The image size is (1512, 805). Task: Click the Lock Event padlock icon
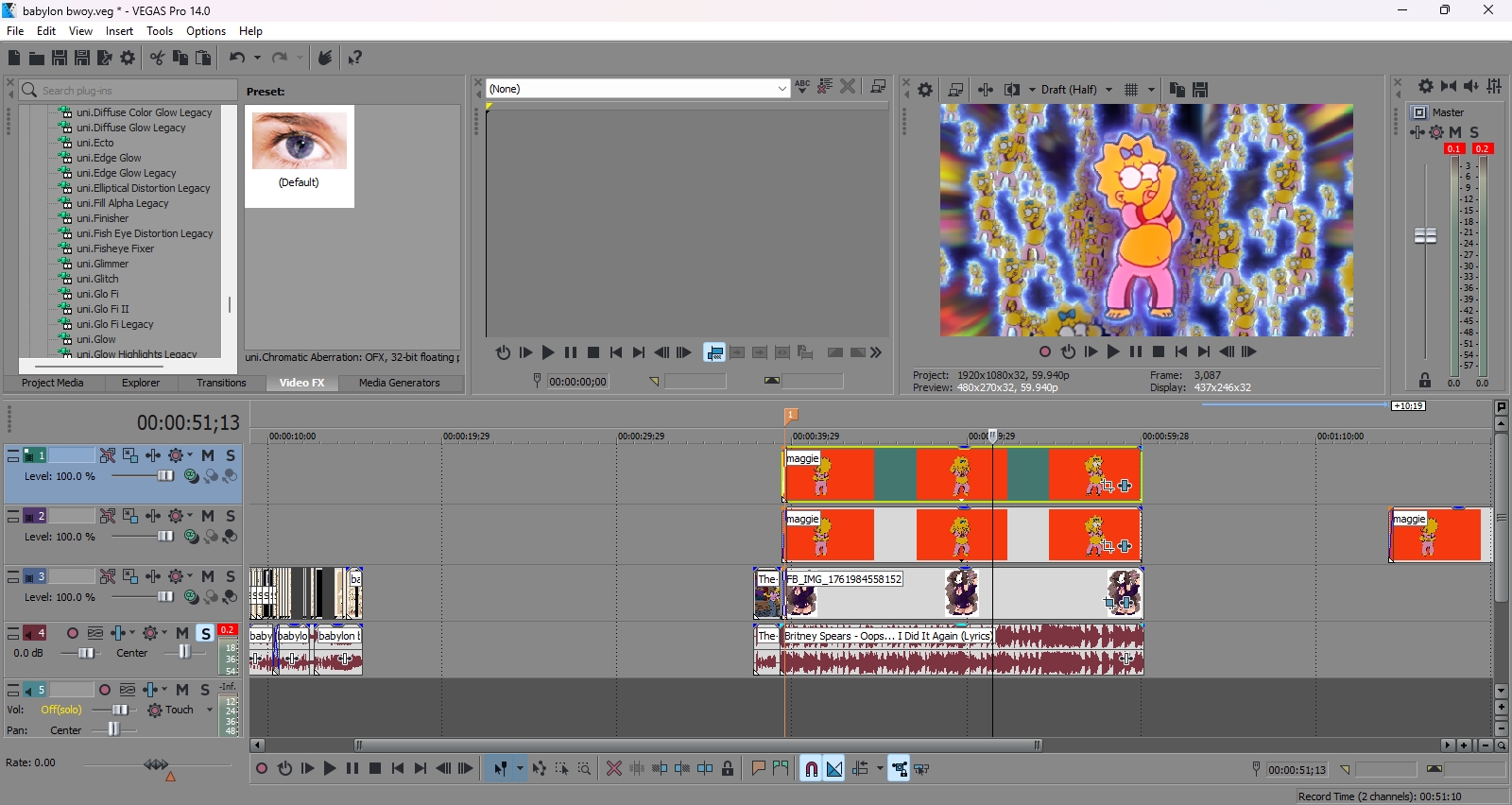tap(728, 769)
